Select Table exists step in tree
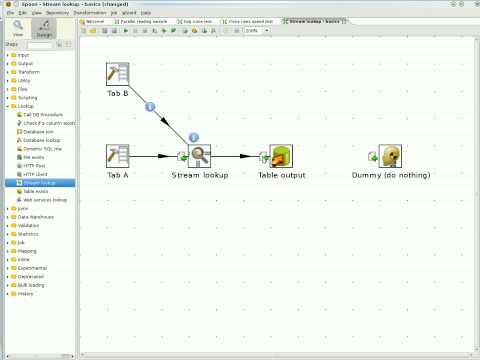The height and width of the screenshot is (360, 480). (x=33, y=191)
